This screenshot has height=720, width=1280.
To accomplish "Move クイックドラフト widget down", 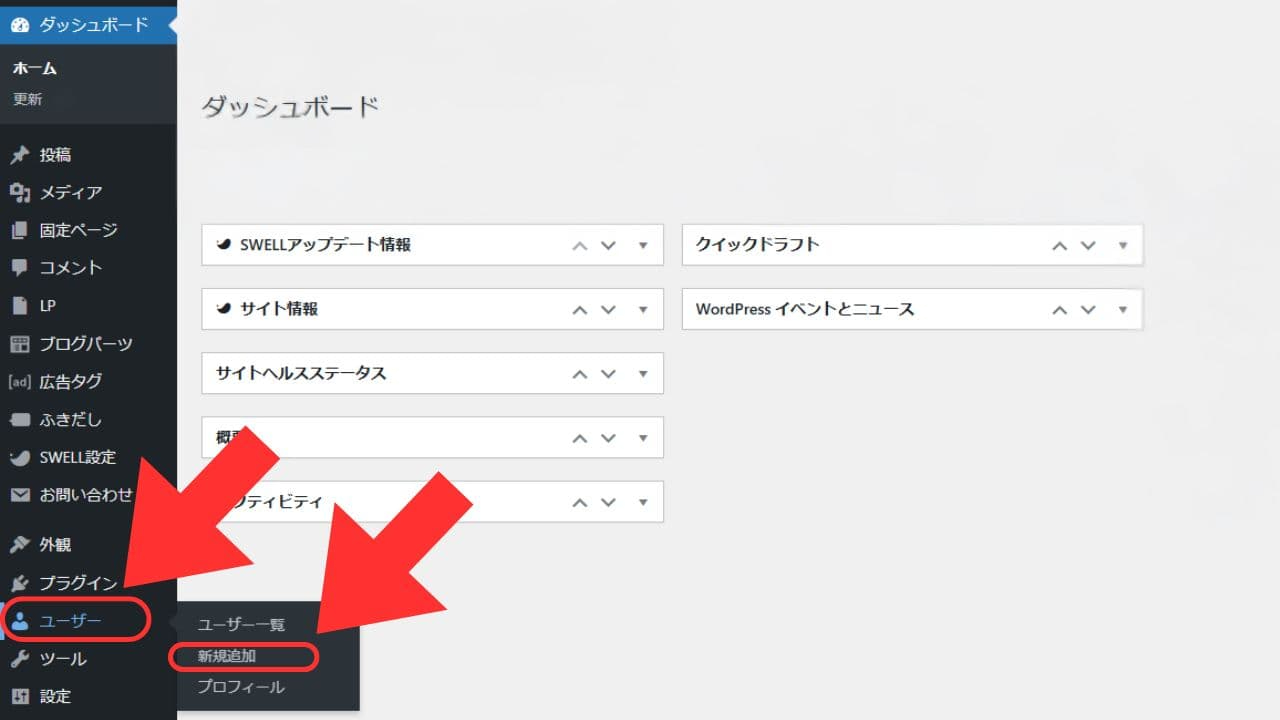I will [x=1088, y=245].
